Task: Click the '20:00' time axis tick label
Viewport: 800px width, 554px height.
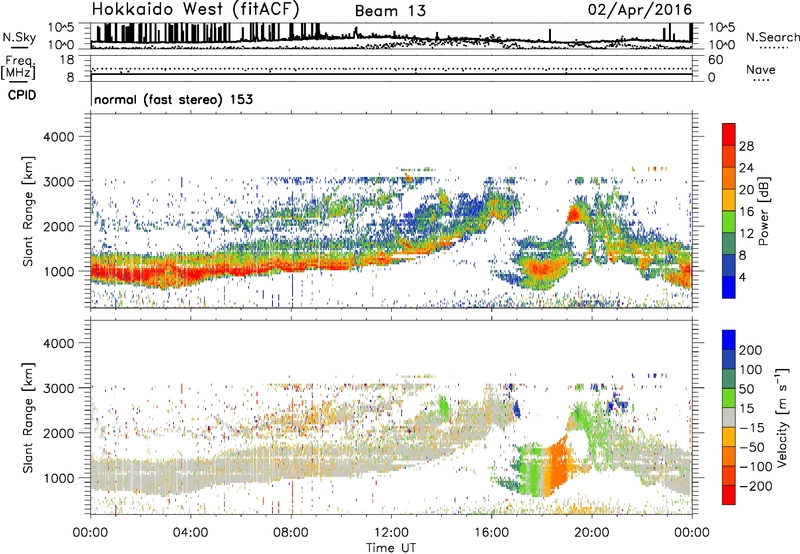Action: (x=592, y=533)
